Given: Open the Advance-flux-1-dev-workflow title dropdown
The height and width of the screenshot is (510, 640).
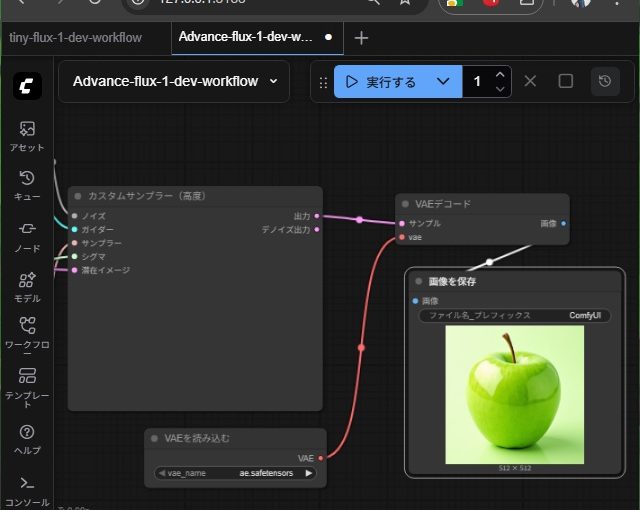Looking at the screenshot, I should (174, 81).
